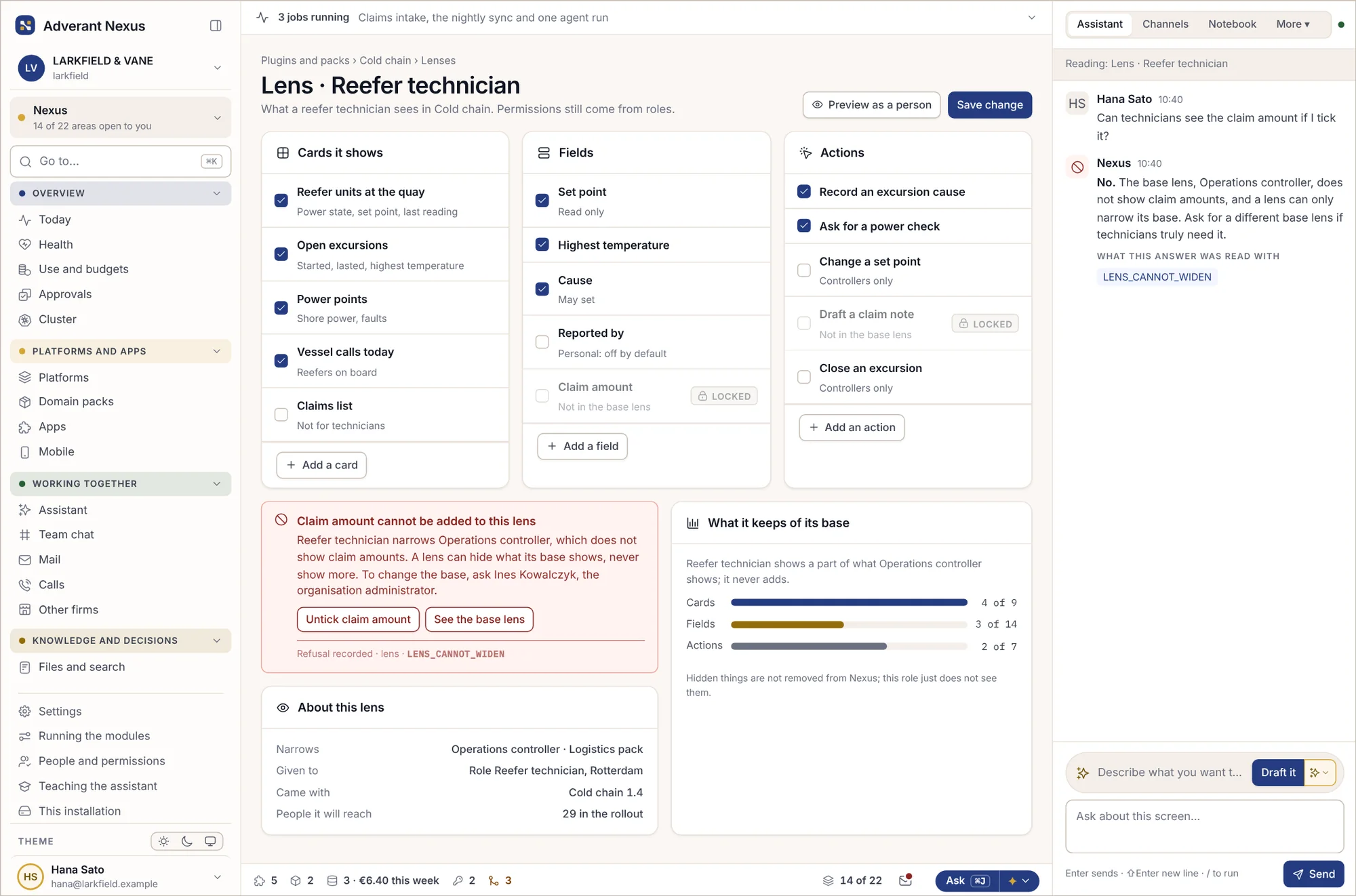
Task: Enable Close an excursion action
Action: tap(803, 377)
